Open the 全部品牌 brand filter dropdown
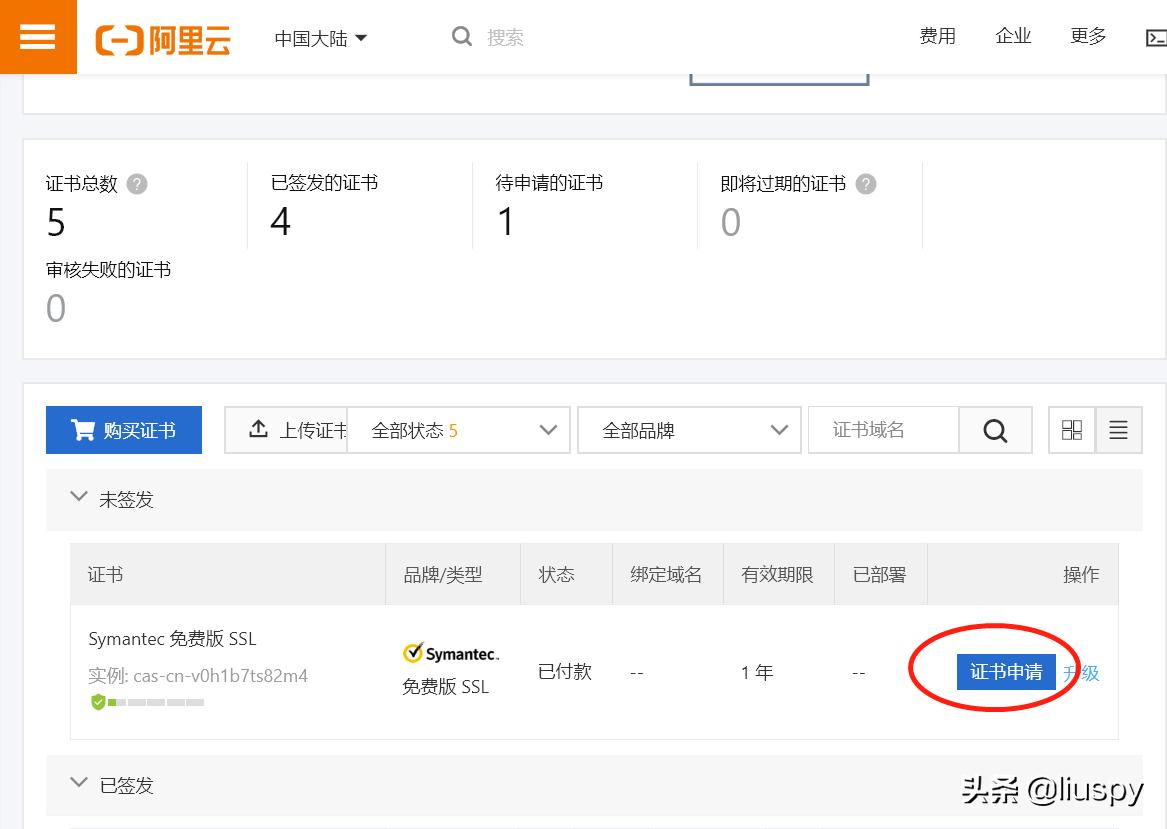This screenshot has height=829, width=1167. pos(689,429)
